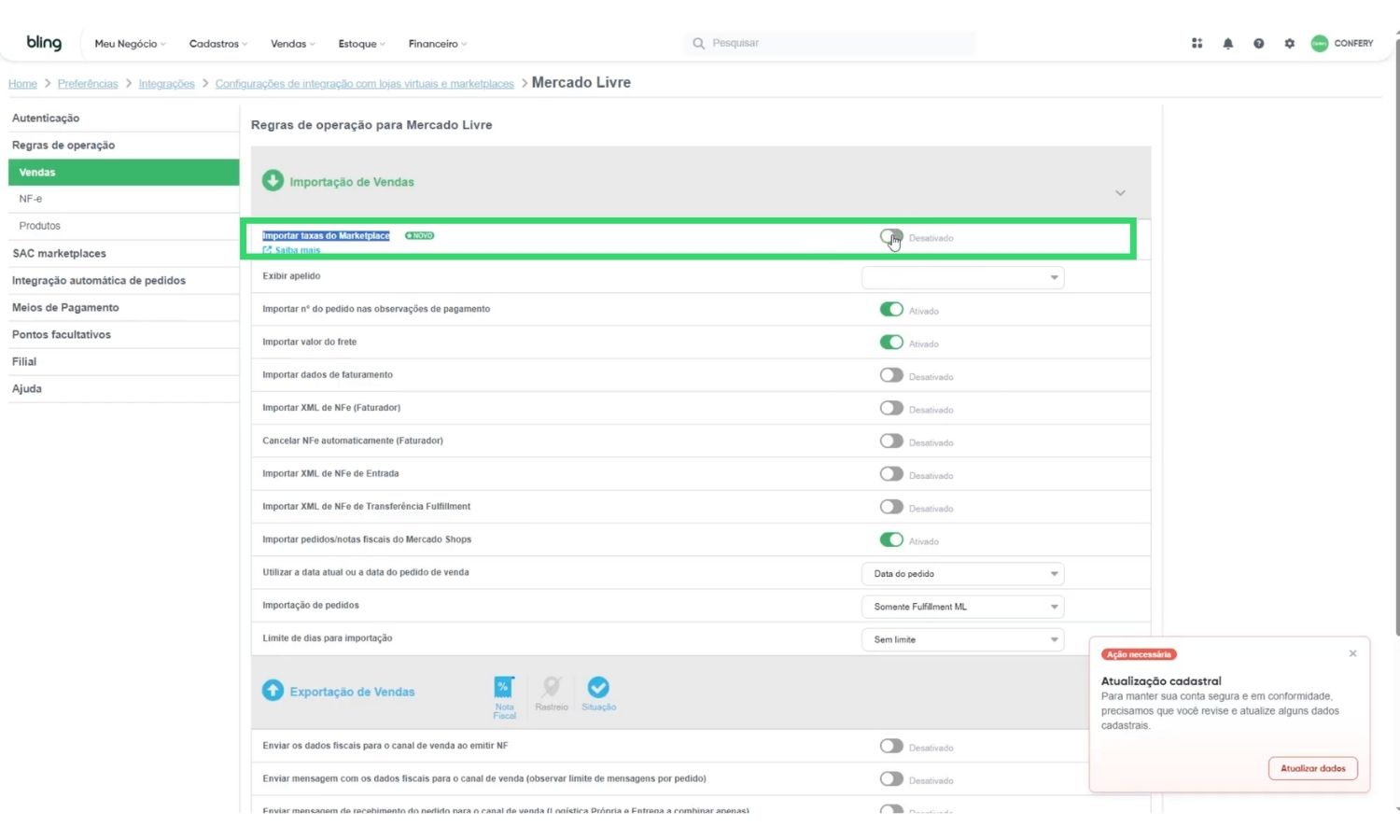The image size is (1400, 840).
Task: Open the settings gear icon
Action: [x=1290, y=43]
